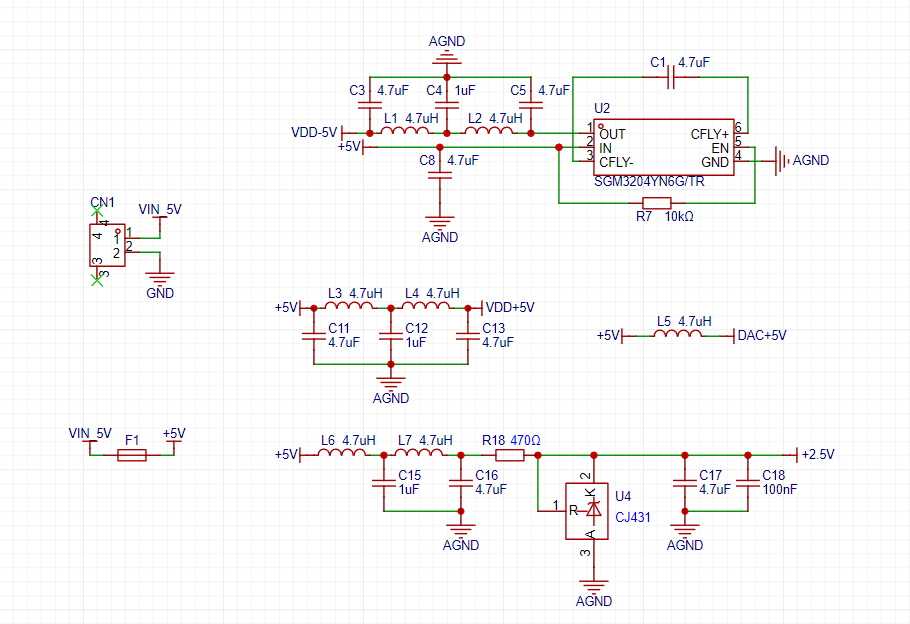Select capacitor C11 symbol

point(314,336)
